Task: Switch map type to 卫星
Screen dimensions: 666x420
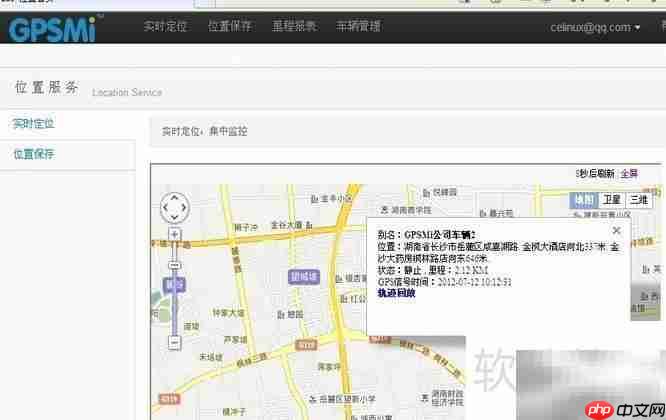Action: 612,200
